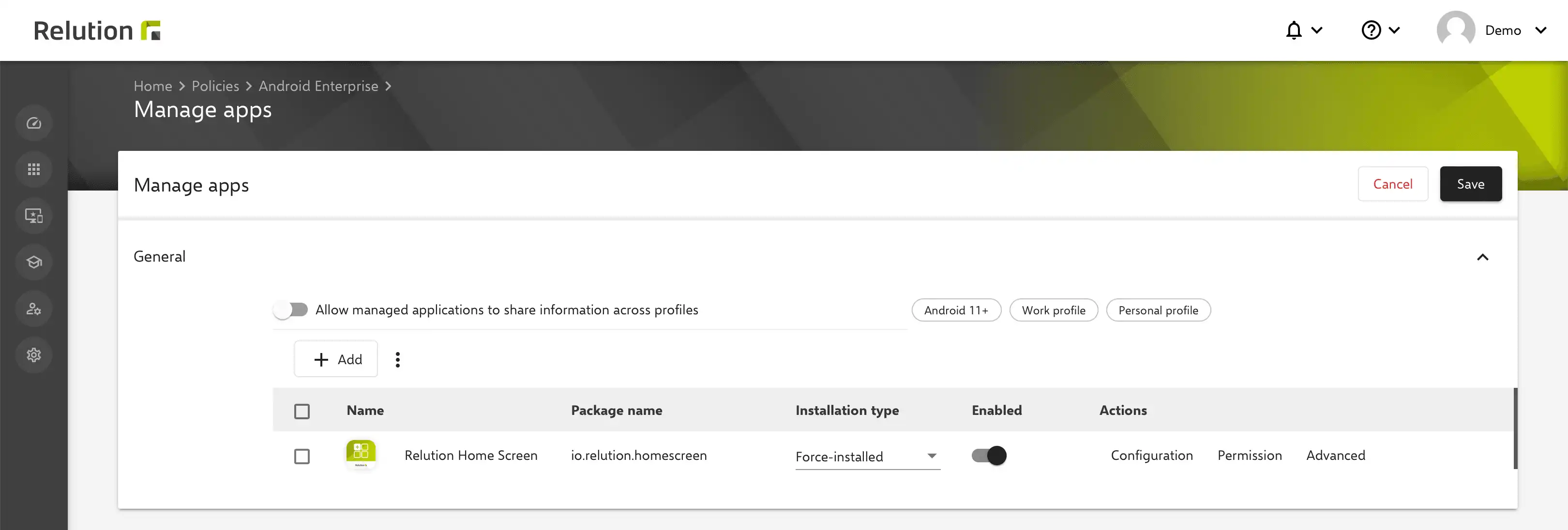Click the Save button
Screen dimensions: 1568x530
[1471, 184]
